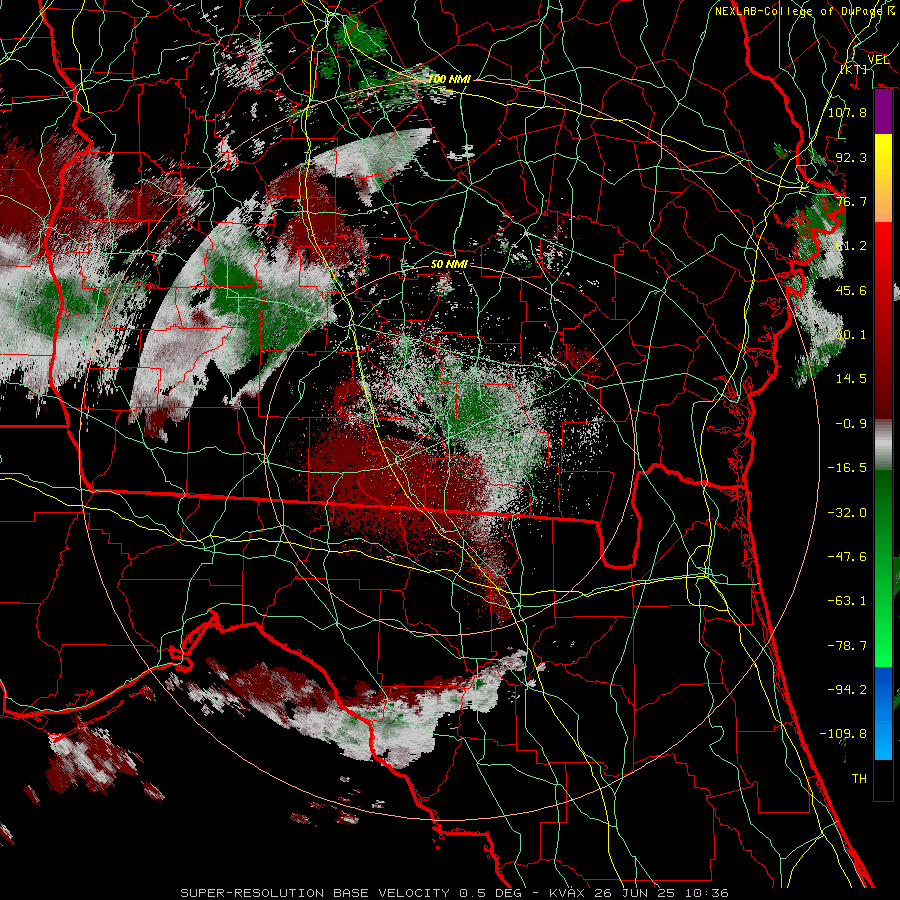Select the -0.9 legend value
The image size is (900, 900).
[851, 424]
